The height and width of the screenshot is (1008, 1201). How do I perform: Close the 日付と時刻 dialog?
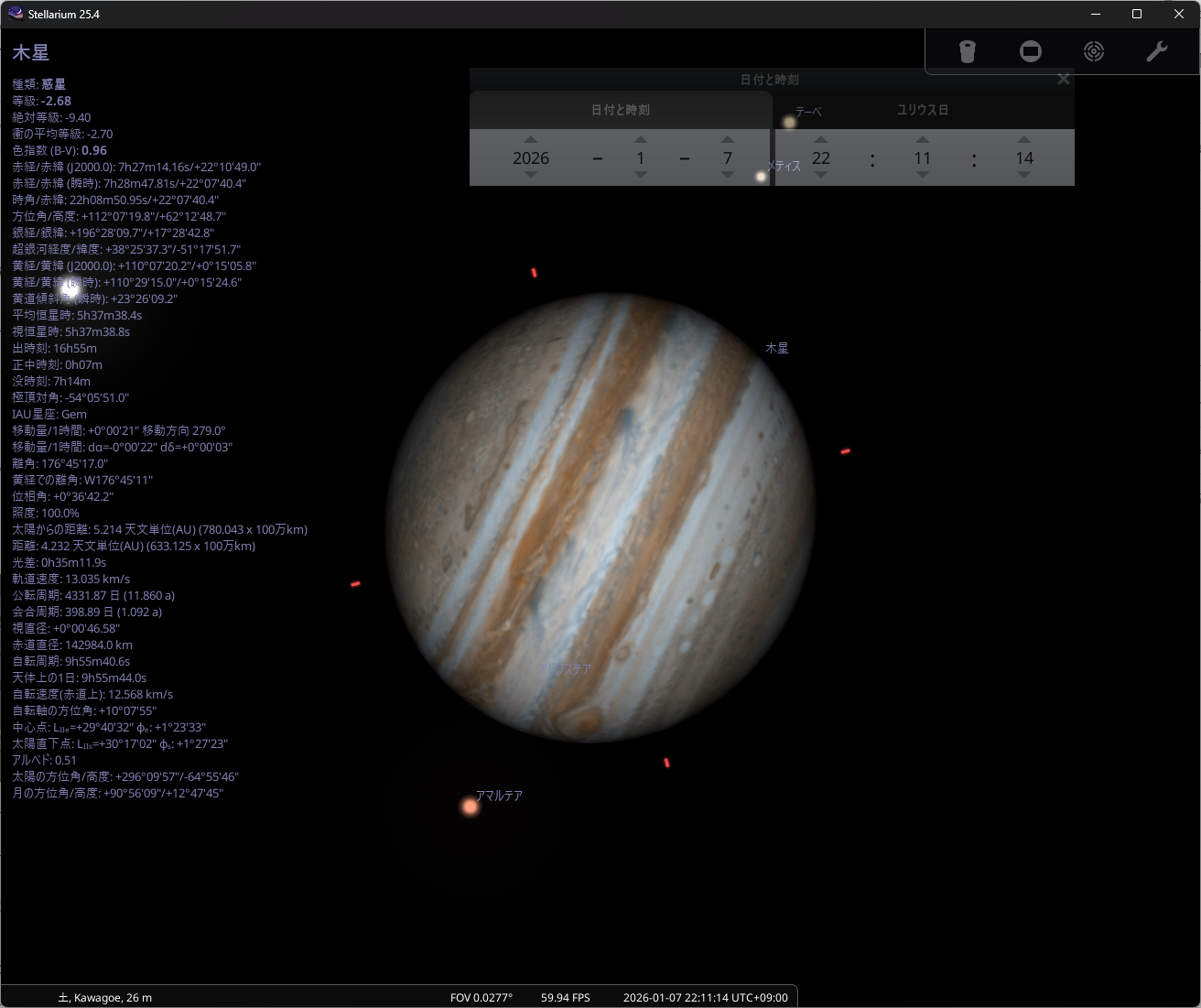tap(1063, 80)
